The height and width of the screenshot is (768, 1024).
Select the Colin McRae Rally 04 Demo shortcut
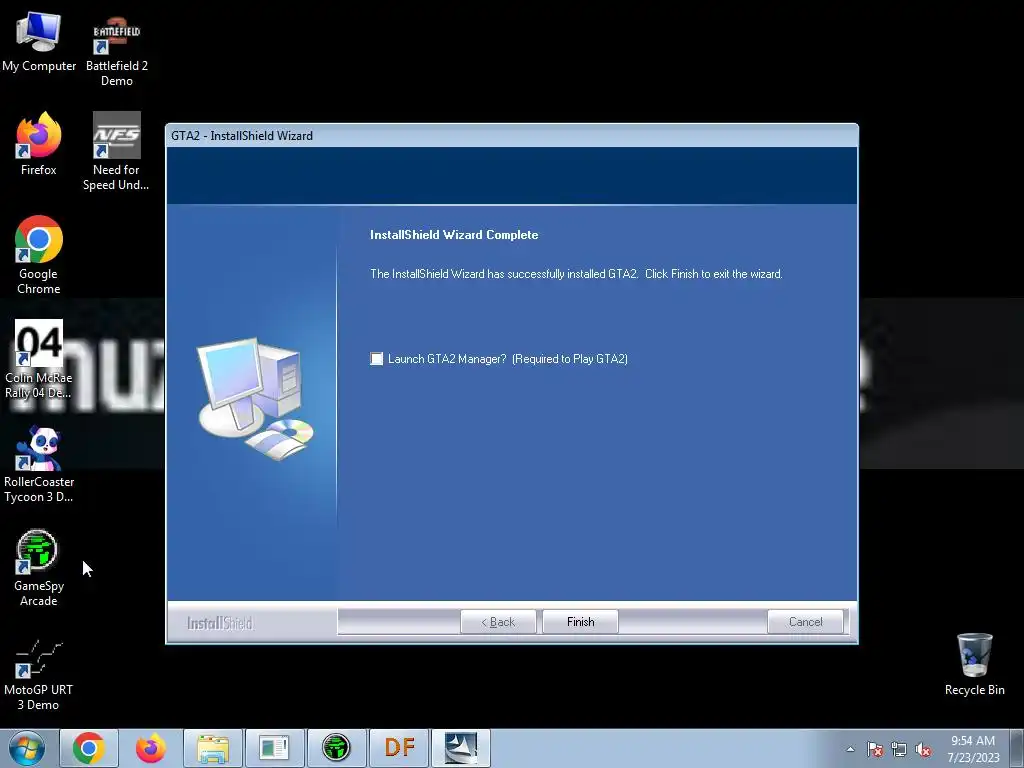click(39, 359)
